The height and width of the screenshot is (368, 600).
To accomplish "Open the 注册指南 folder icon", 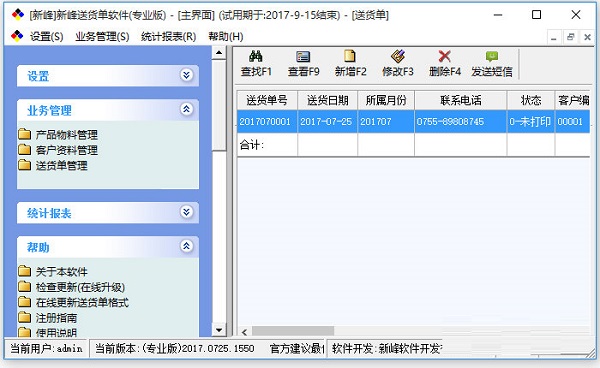I will (24, 317).
